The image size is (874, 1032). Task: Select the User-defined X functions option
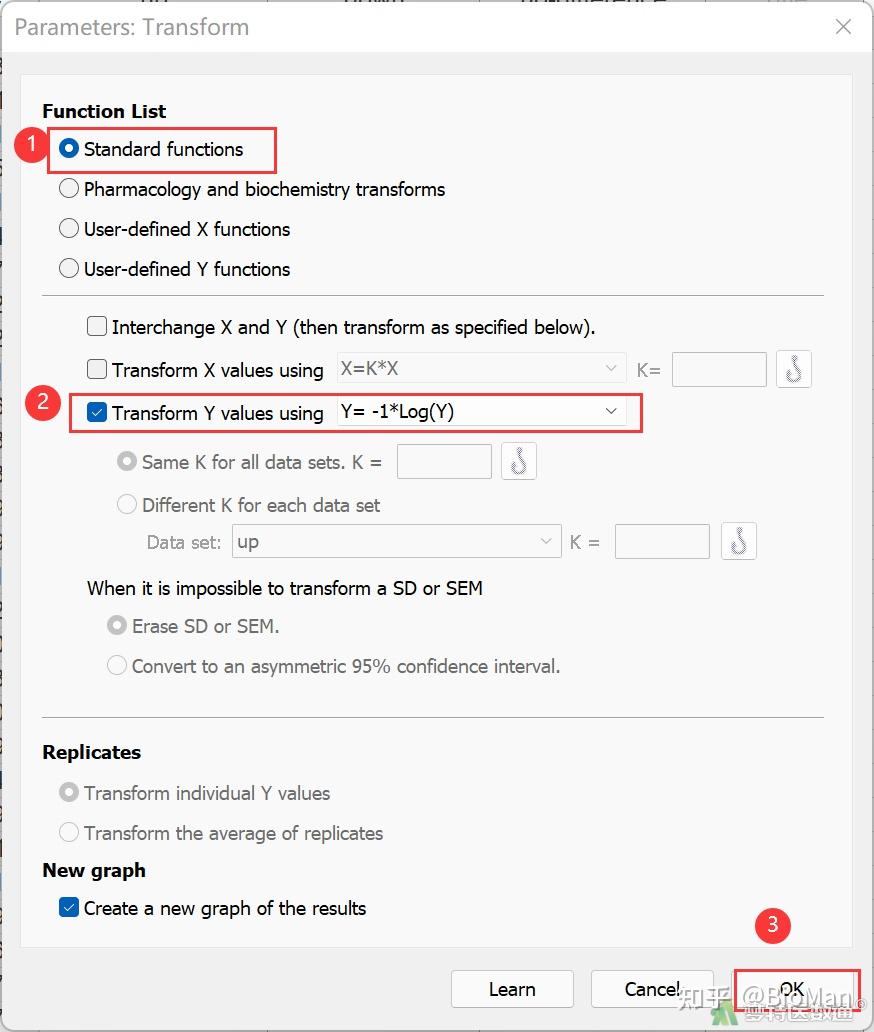[69, 229]
